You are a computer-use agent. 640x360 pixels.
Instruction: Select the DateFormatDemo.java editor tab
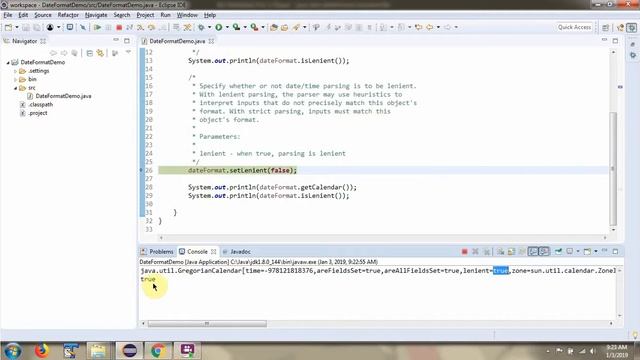tap(177, 41)
